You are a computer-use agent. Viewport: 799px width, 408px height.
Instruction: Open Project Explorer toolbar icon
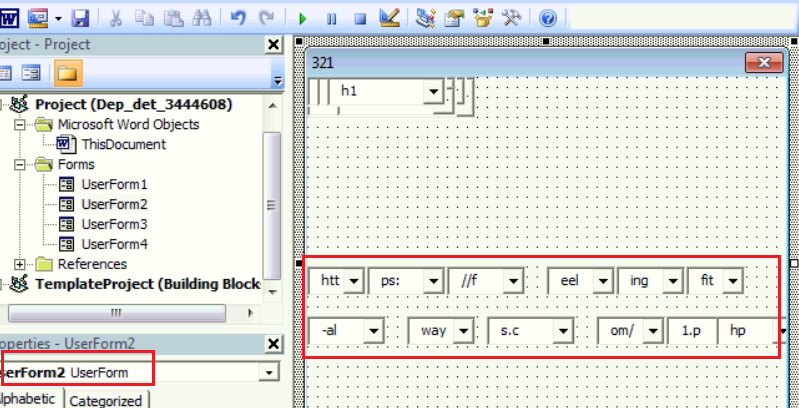click(425, 19)
